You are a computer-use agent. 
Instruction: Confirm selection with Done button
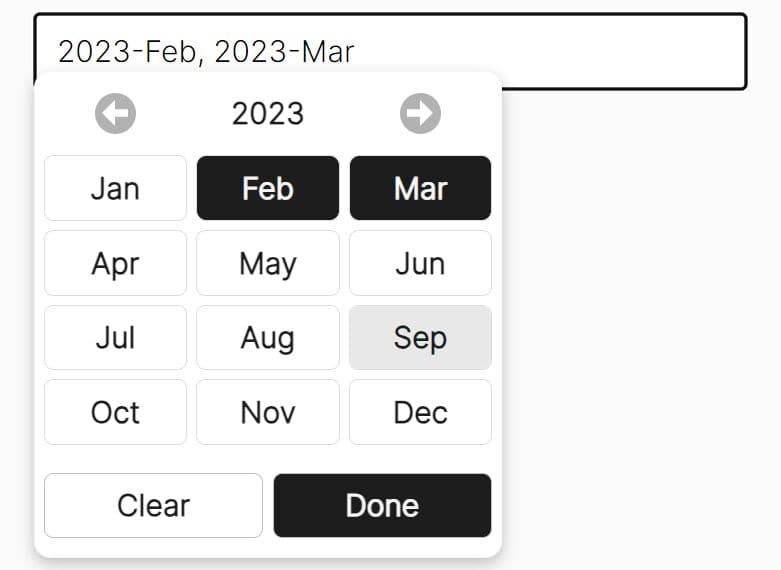tap(382, 505)
